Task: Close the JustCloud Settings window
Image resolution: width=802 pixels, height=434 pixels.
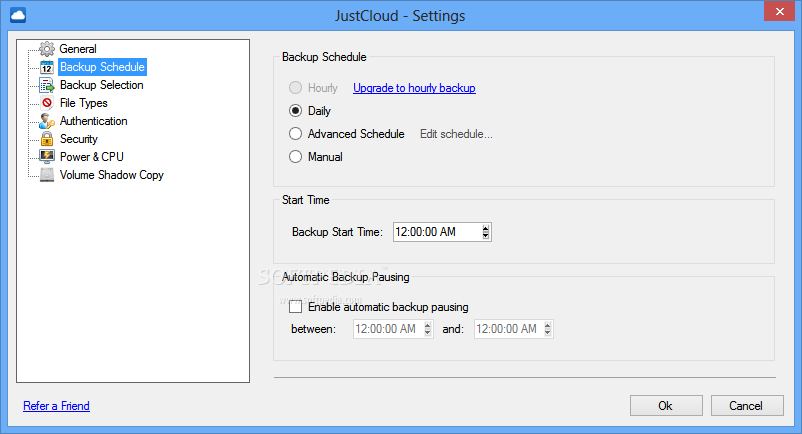Action: click(779, 11)
